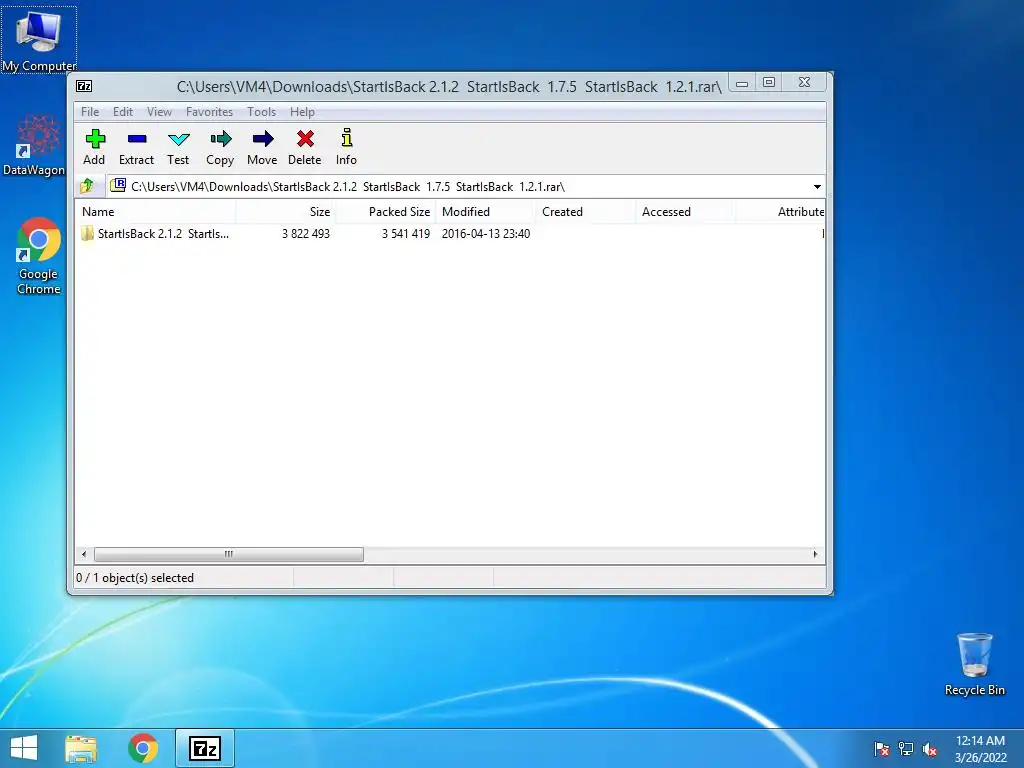Open the View menu
Viewport: 1024px width, 768px height.
pyautogui.click(x=159, y=112)
